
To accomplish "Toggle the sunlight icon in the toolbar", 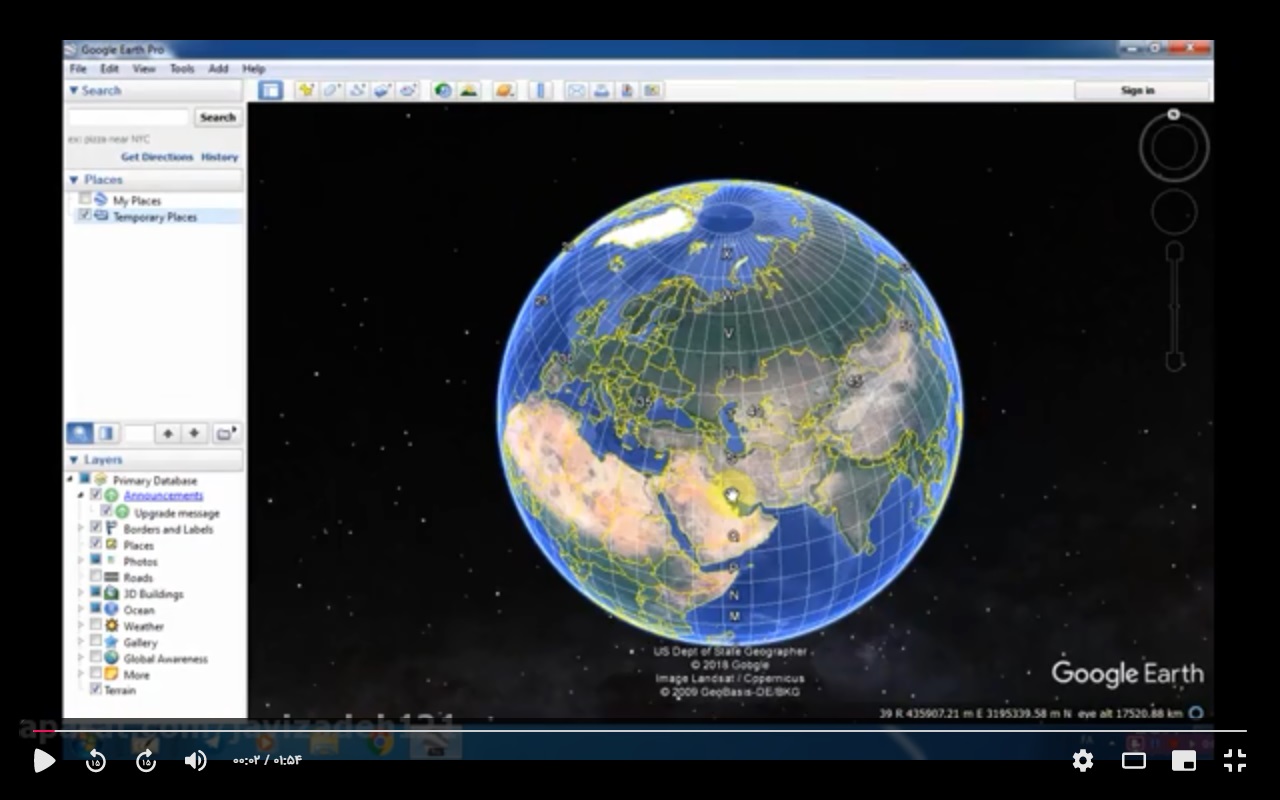I will click(468, 90).
